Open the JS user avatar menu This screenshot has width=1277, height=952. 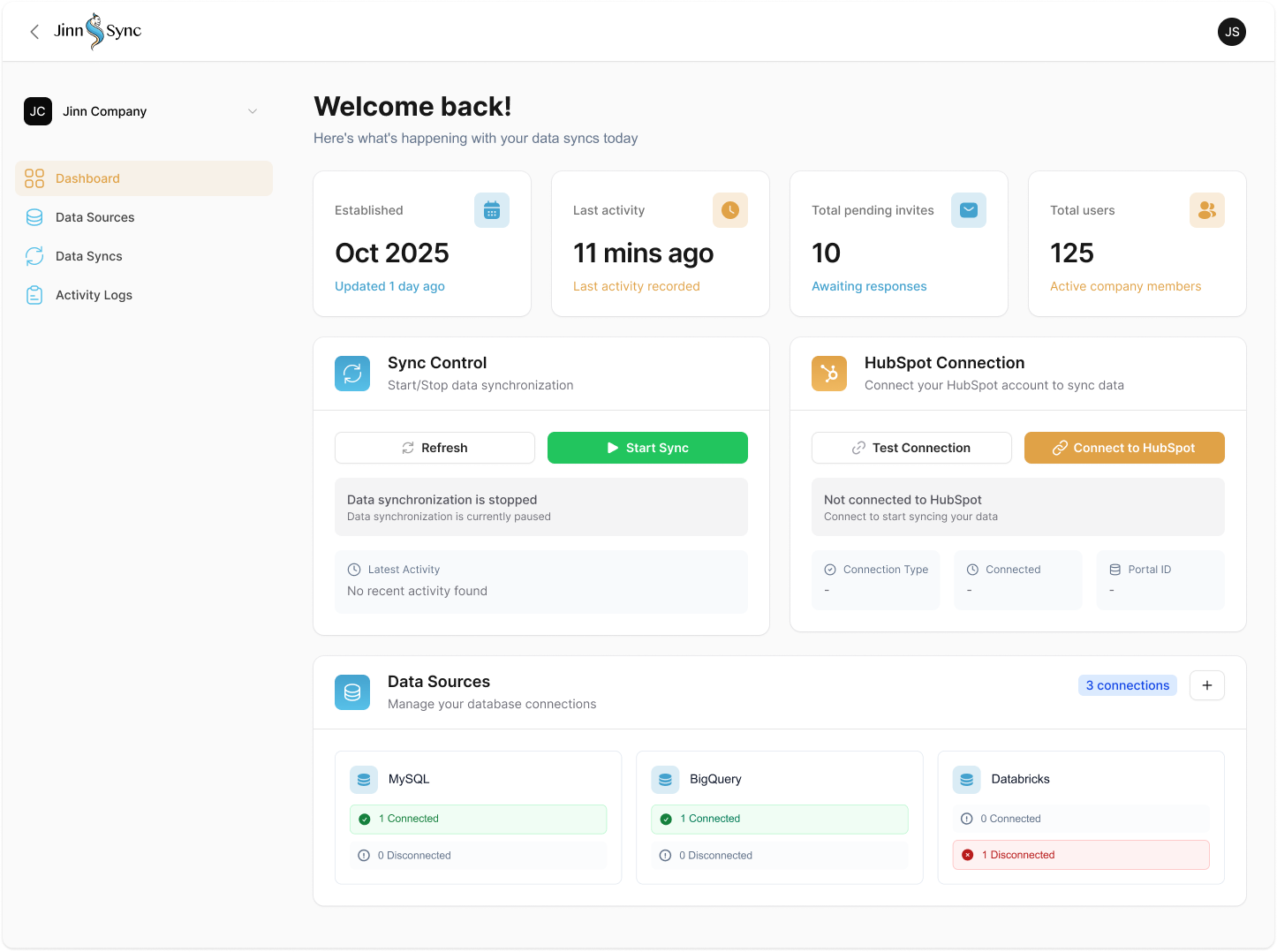click(1231, 32)
